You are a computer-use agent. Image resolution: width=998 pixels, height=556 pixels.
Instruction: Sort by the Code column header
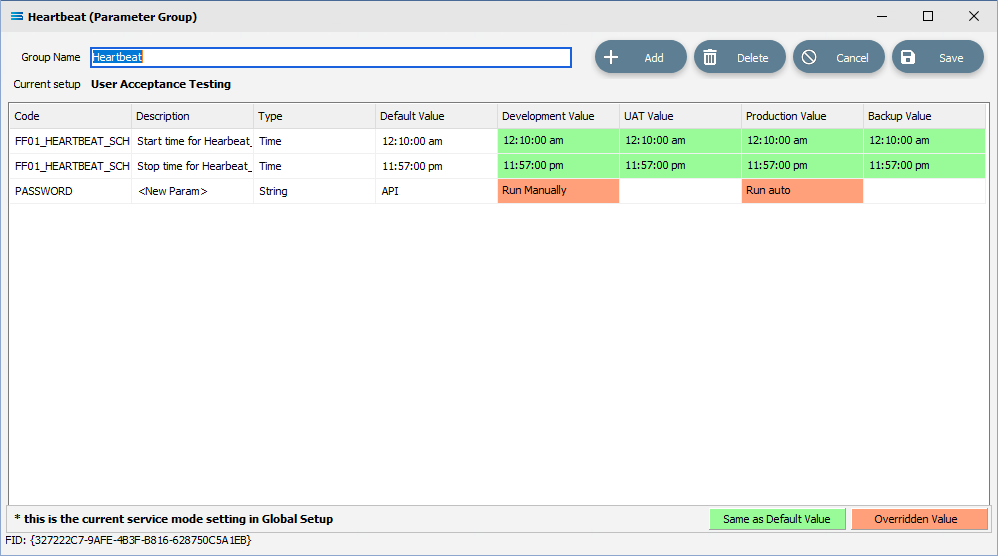pos(70,116)
